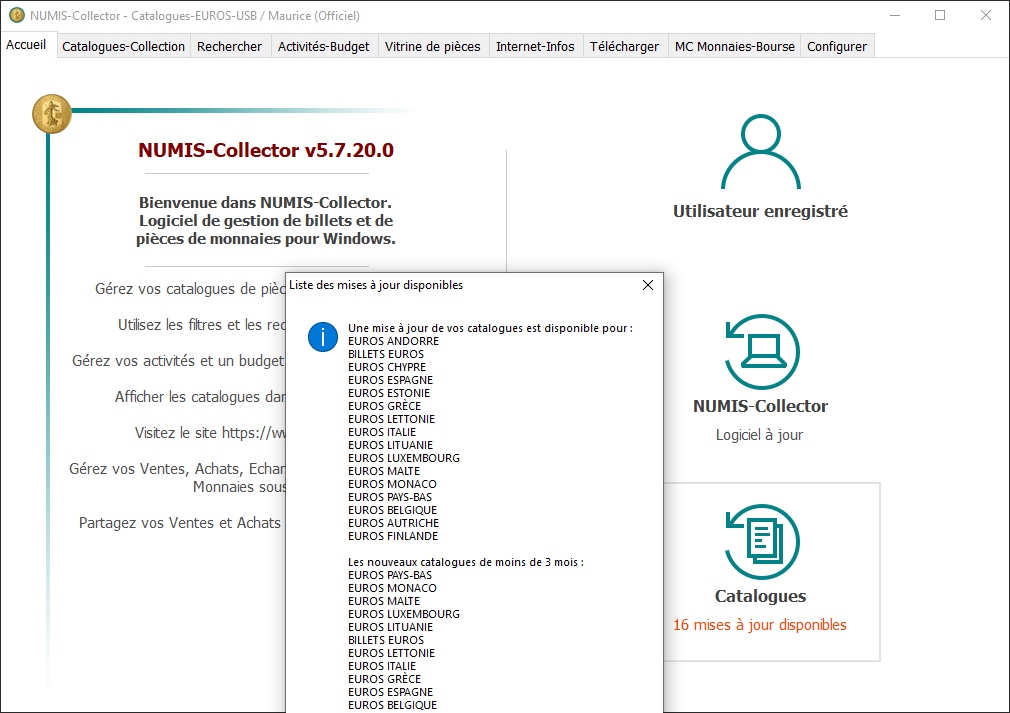Viewport: 1010px width, 713px height.
Task: Select 'EUROS AUTRICHE' in the update list
Action: click(394, 523)
